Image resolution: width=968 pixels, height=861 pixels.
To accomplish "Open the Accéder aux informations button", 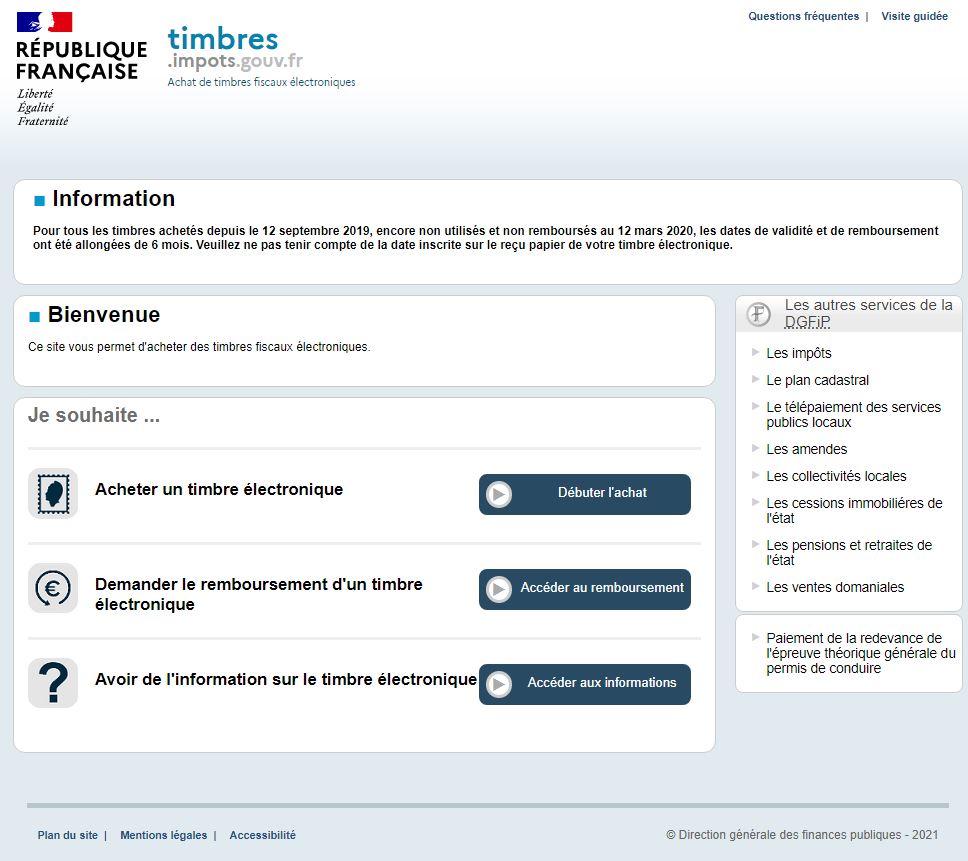I will click(x=585, y=684).
